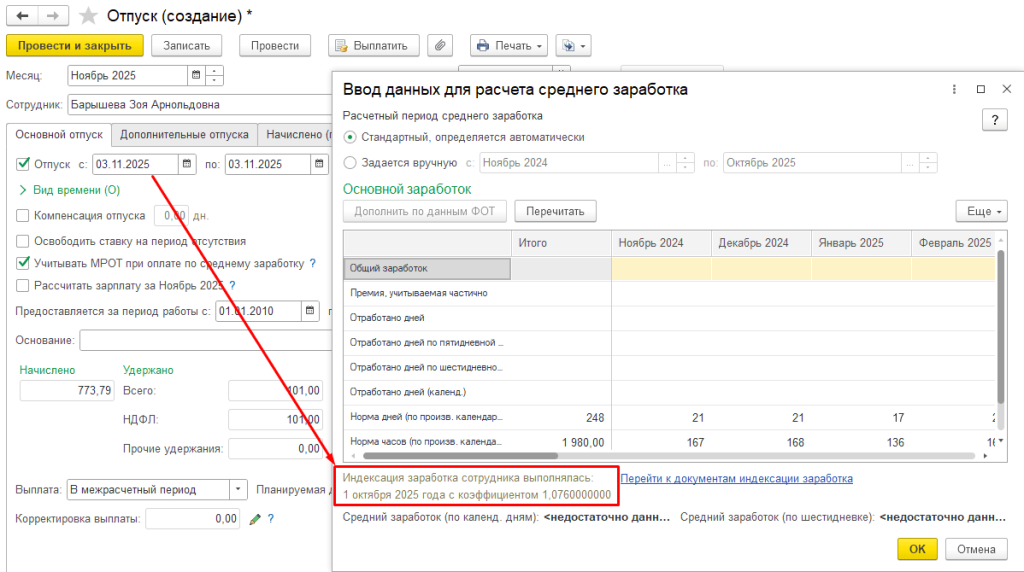Click Провести и закрыть button

tap(74, 46)
